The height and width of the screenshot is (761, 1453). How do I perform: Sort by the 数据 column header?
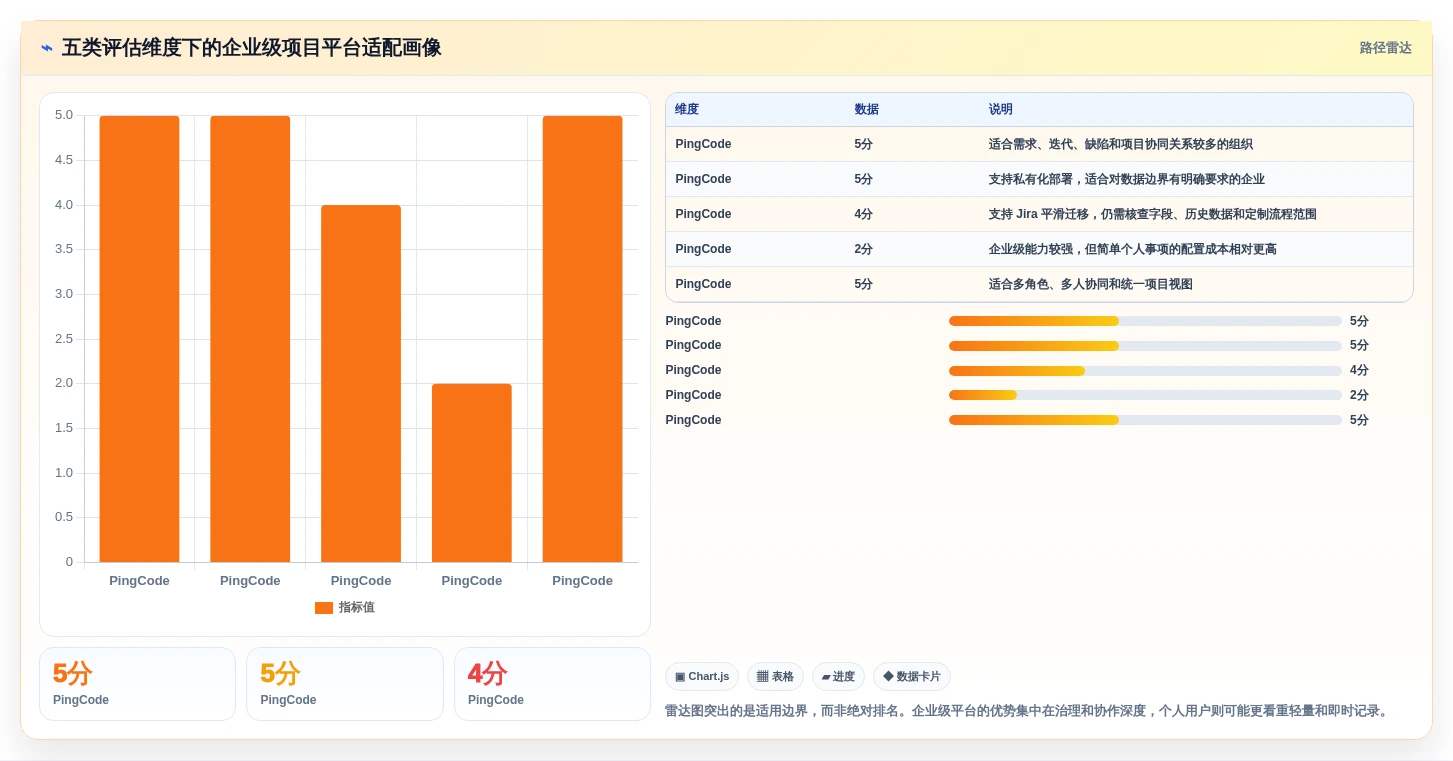[x=867, y=109]
